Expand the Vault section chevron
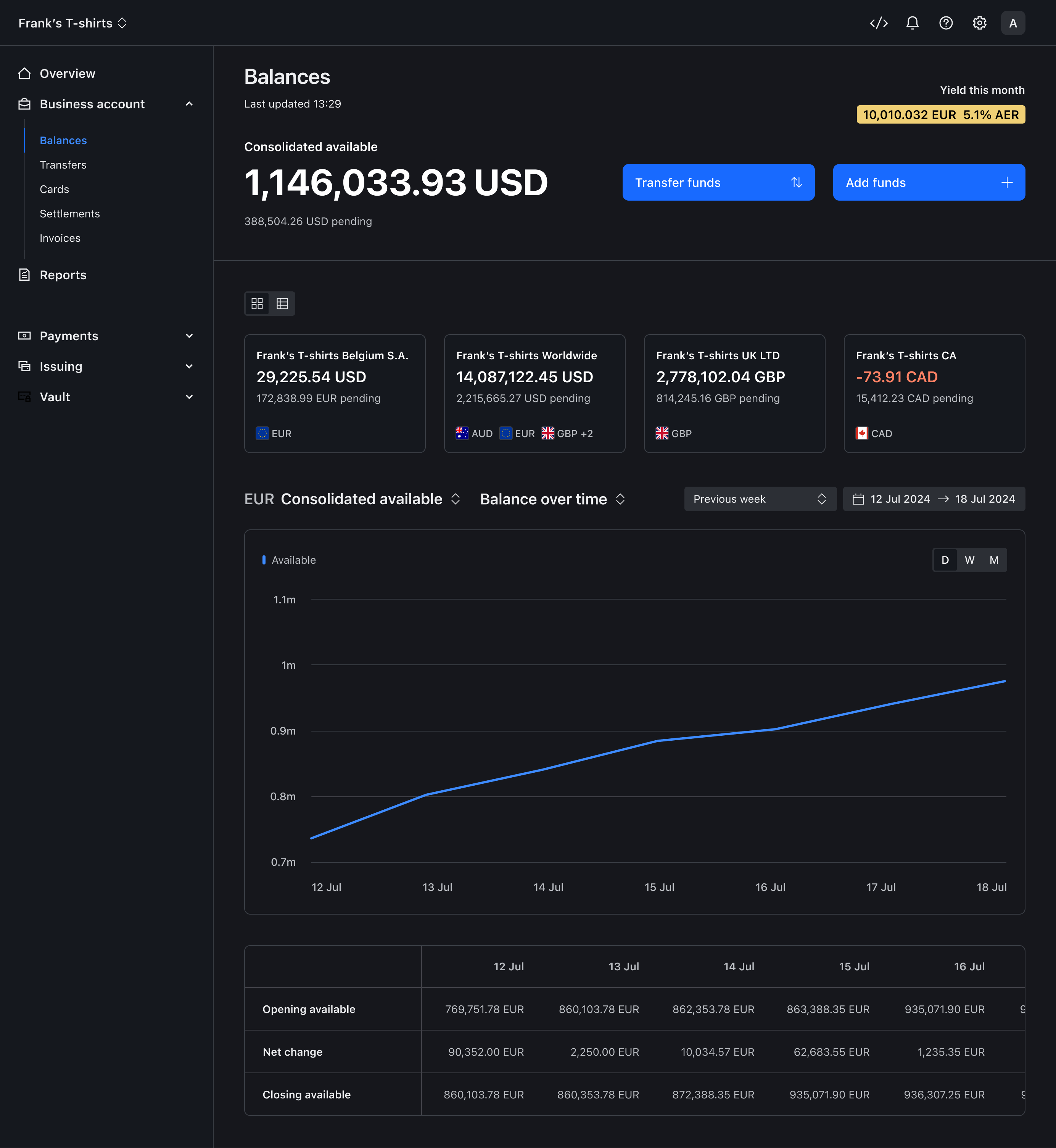 pos(189,396)
